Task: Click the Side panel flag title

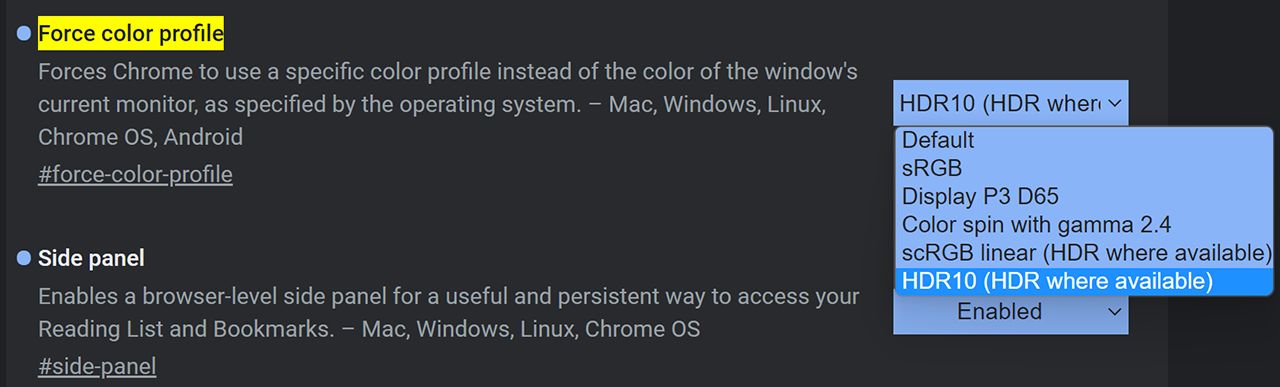Action: click(x=91, y=259)
